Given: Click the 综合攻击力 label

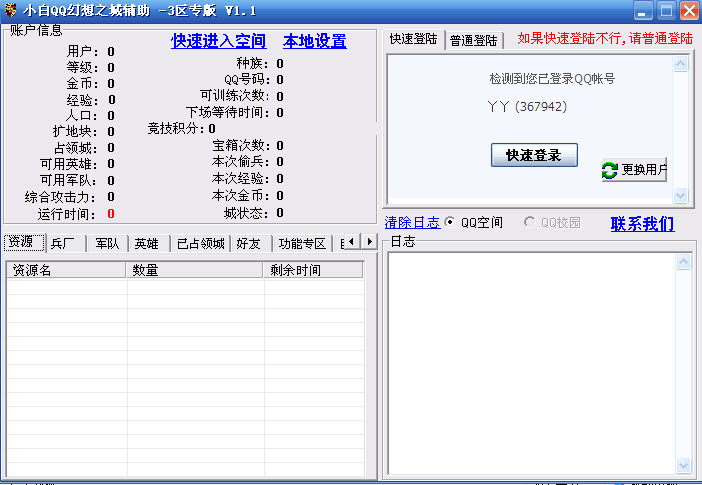Looking at the screenshot, I should tap(60, 197).
